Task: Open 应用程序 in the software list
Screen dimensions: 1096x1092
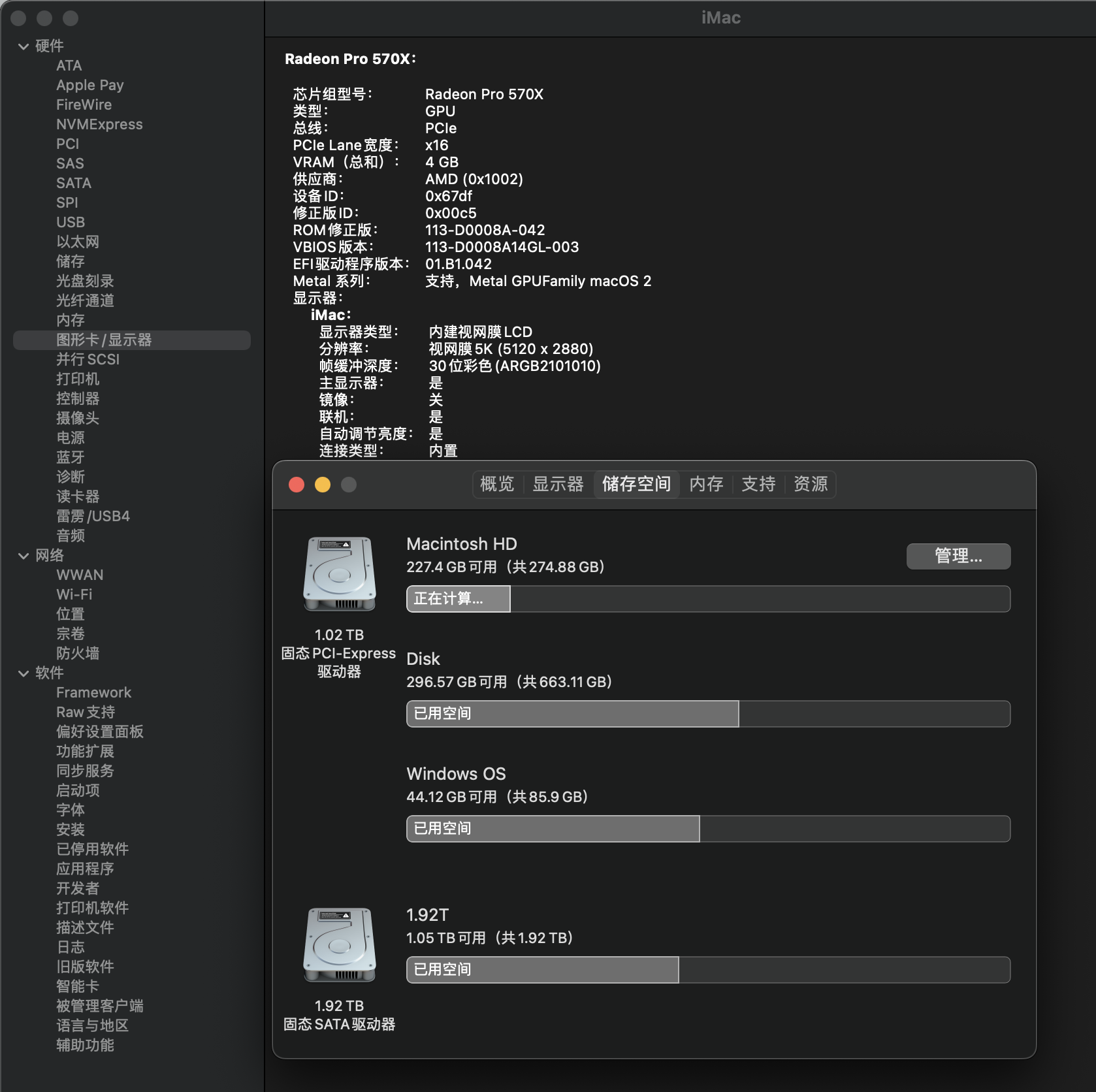Action: [x=85, y=869]
